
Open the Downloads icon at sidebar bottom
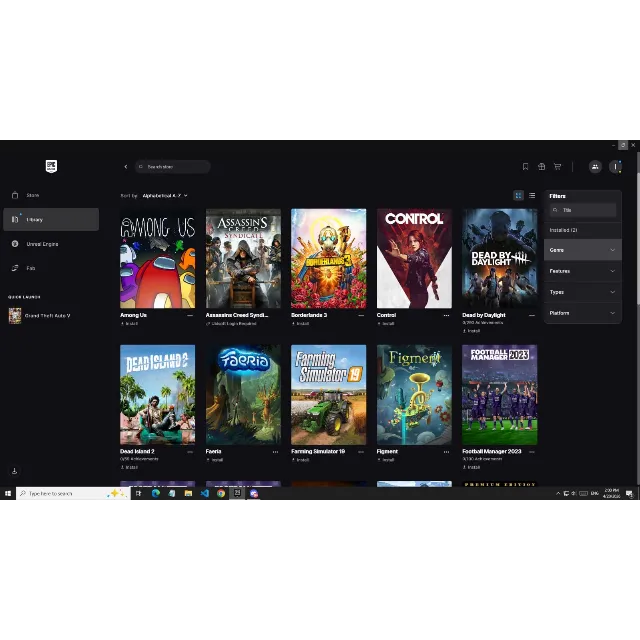(x=15, y=471)
